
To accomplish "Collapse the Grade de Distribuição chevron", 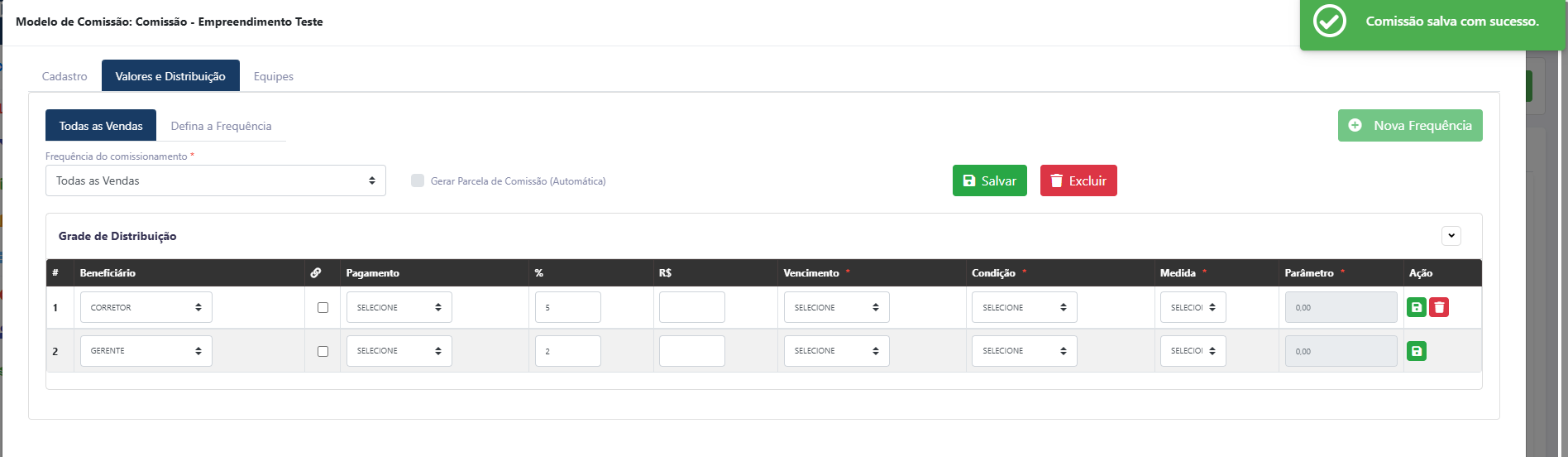I will (1451, 236).
